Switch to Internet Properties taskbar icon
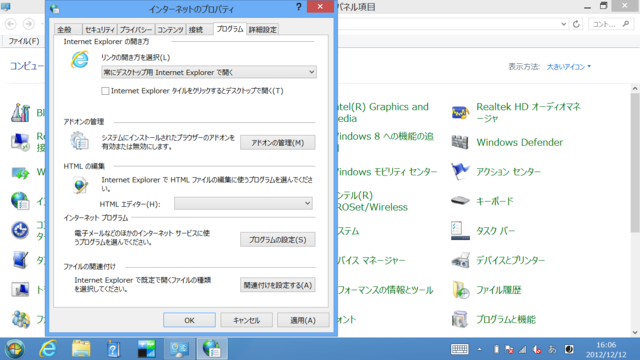 click(x=212, y=349)
